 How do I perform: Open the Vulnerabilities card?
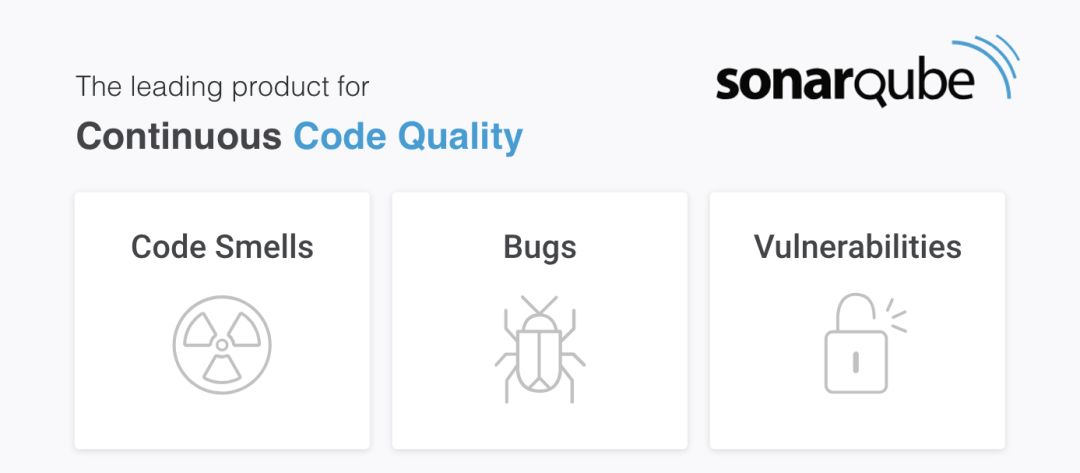(x=858, y=321)
